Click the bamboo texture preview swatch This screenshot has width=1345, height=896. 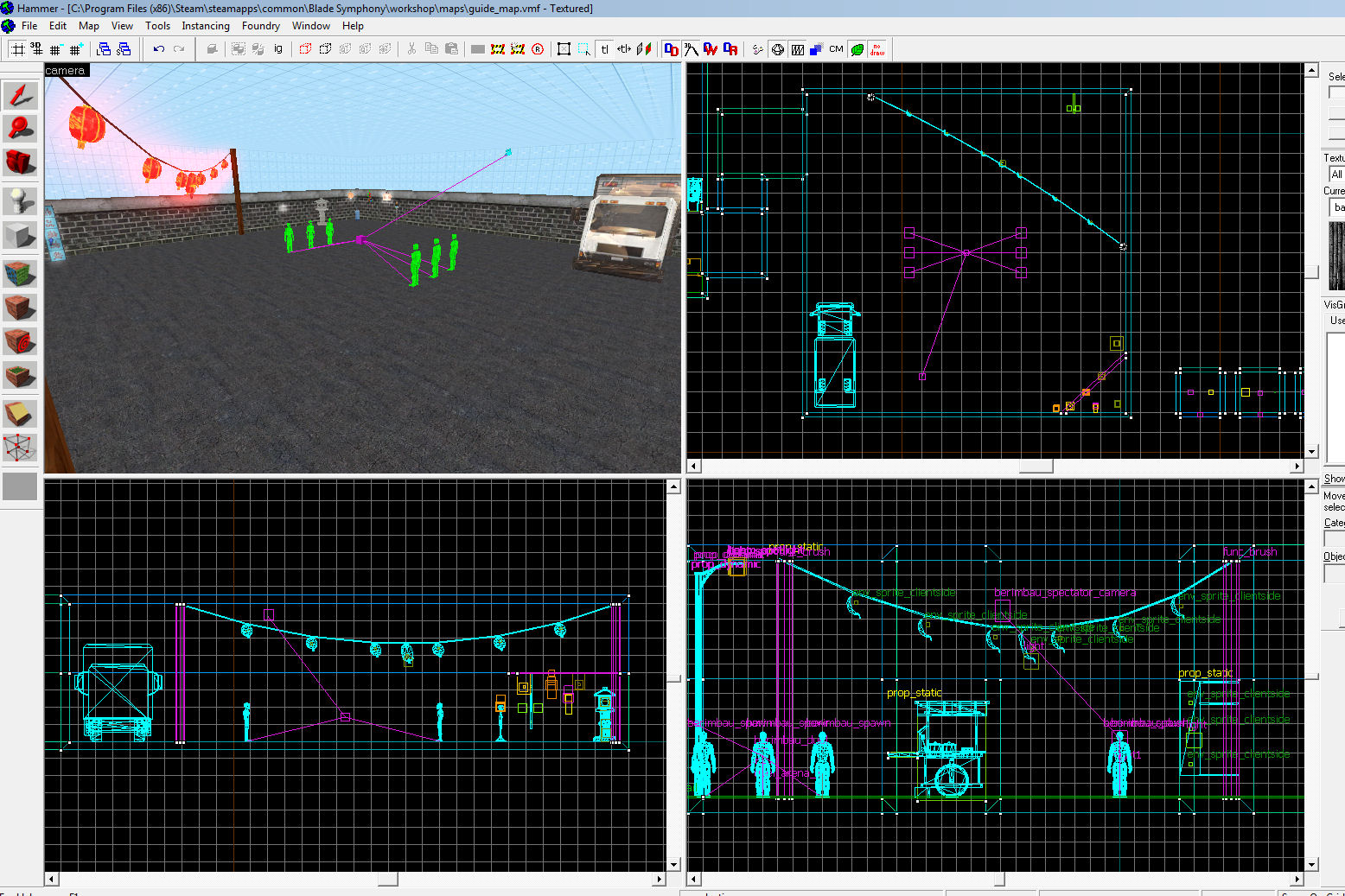(x=1336, y=255)
